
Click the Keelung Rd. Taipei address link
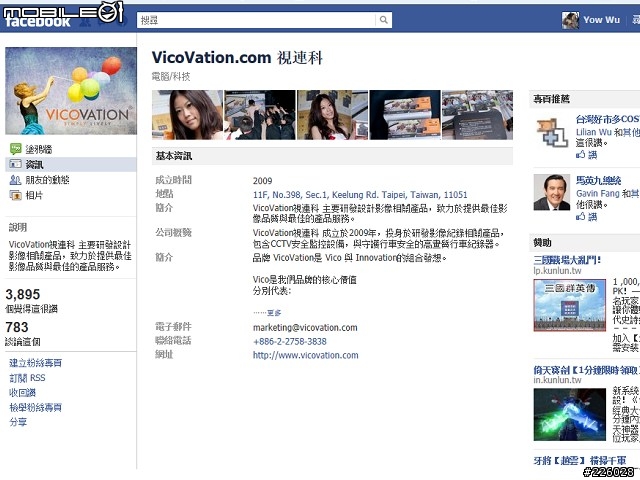360,195
